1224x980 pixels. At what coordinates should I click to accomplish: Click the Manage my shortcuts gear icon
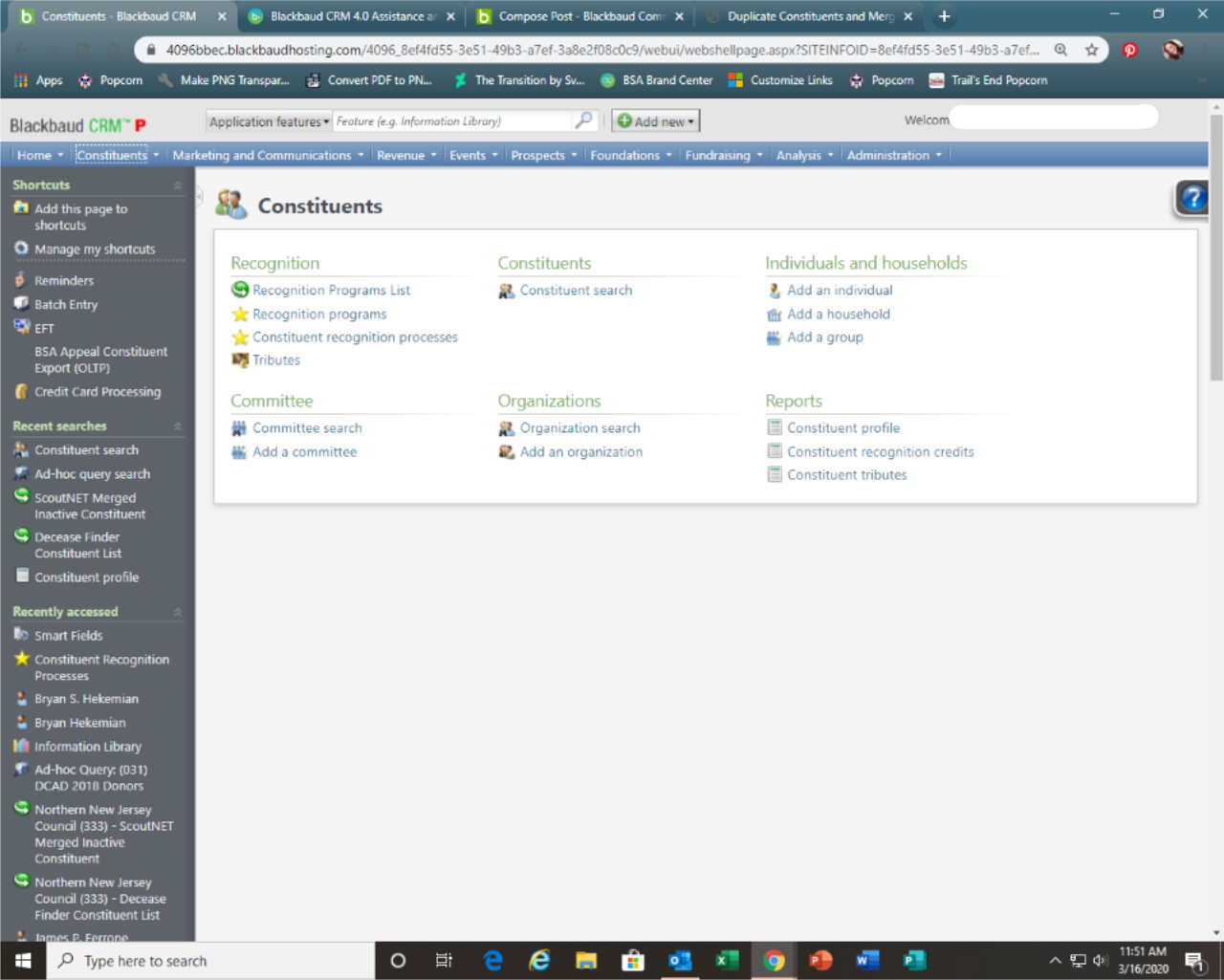pyautogui.click(x=21, y=248)
